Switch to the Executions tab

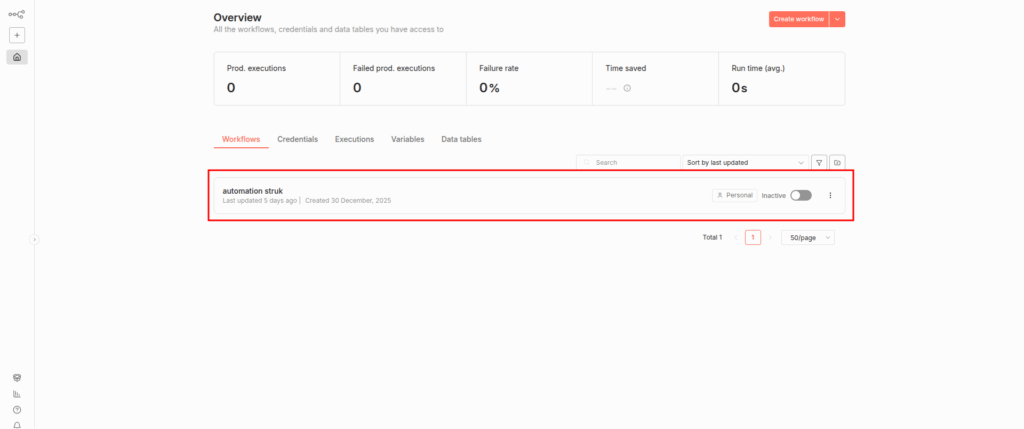[354, 139]
